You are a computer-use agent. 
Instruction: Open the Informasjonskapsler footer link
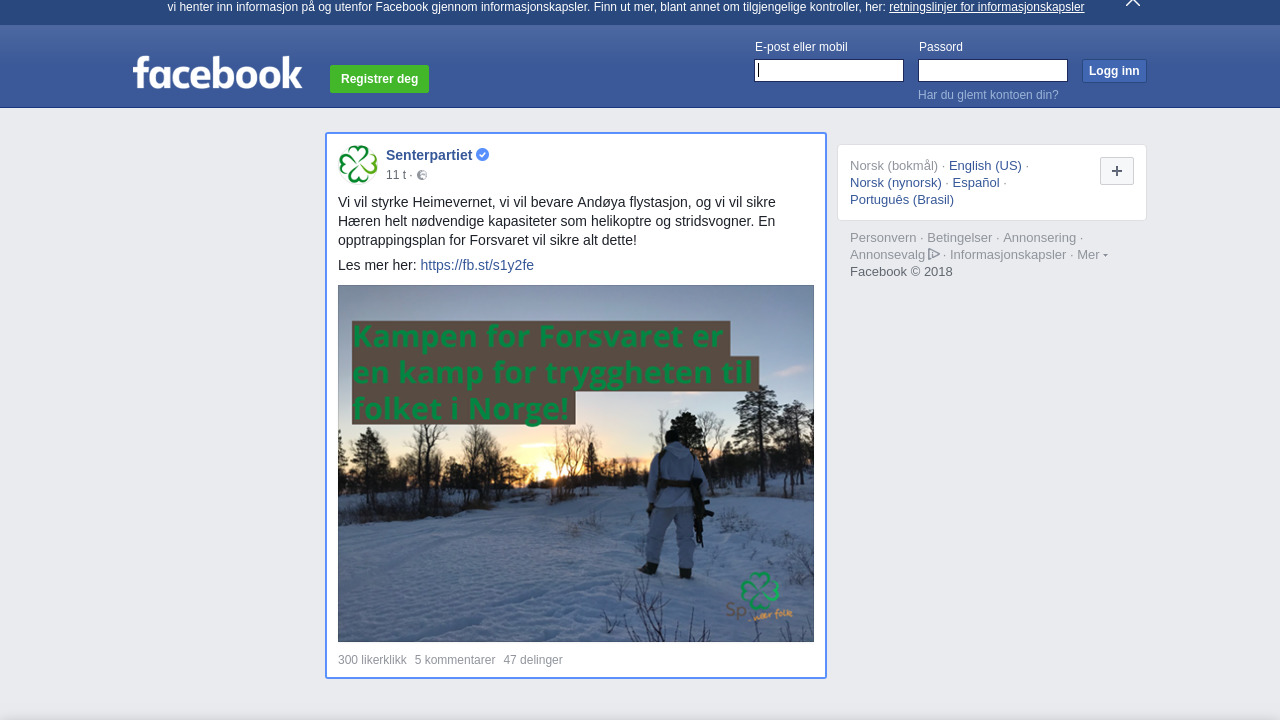(1008, 255)
